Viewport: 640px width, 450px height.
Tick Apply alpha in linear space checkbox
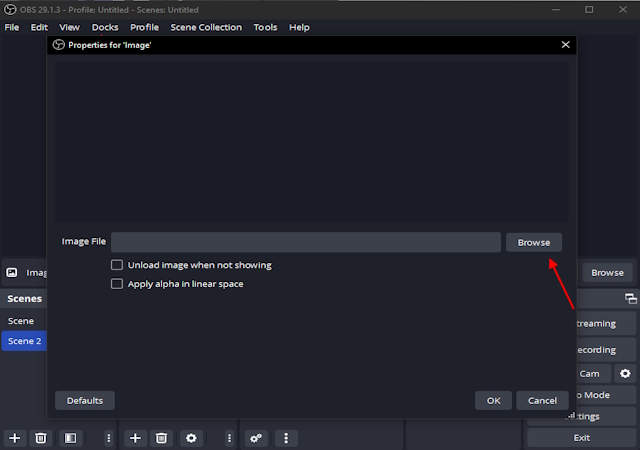tap(117, 284)
